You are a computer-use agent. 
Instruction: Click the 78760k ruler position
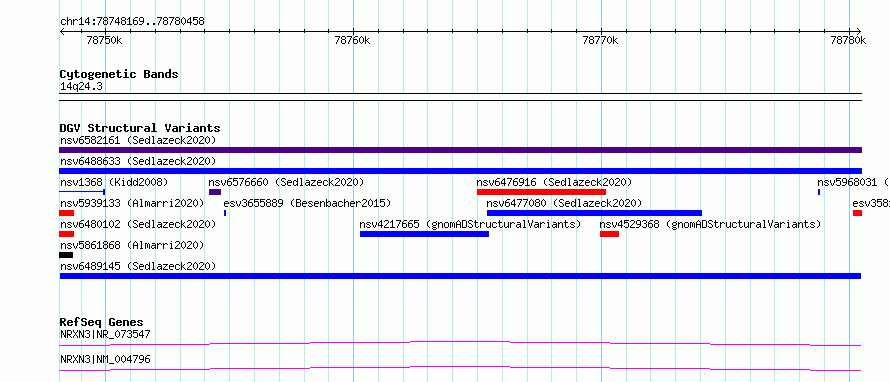(352, 40)
